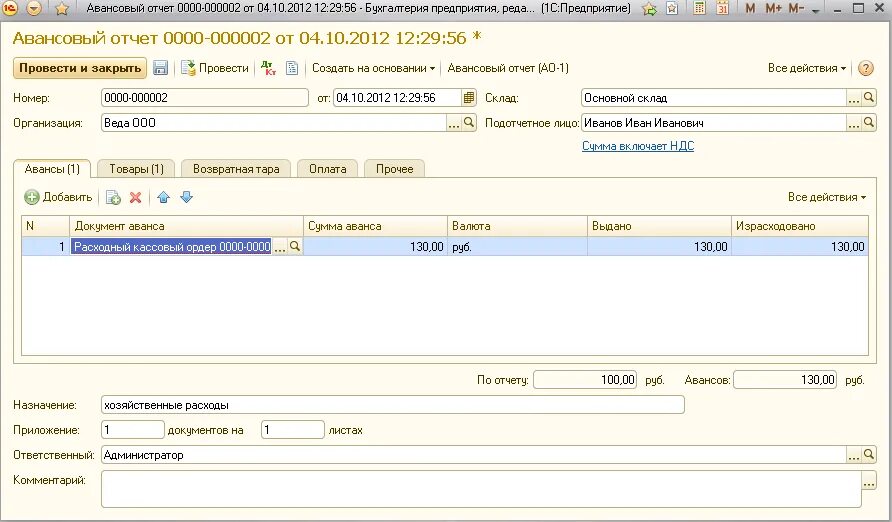This screenshot has width=892, height=522.
Task: Move row down with blue arrow
Action: tap(187, 197)
